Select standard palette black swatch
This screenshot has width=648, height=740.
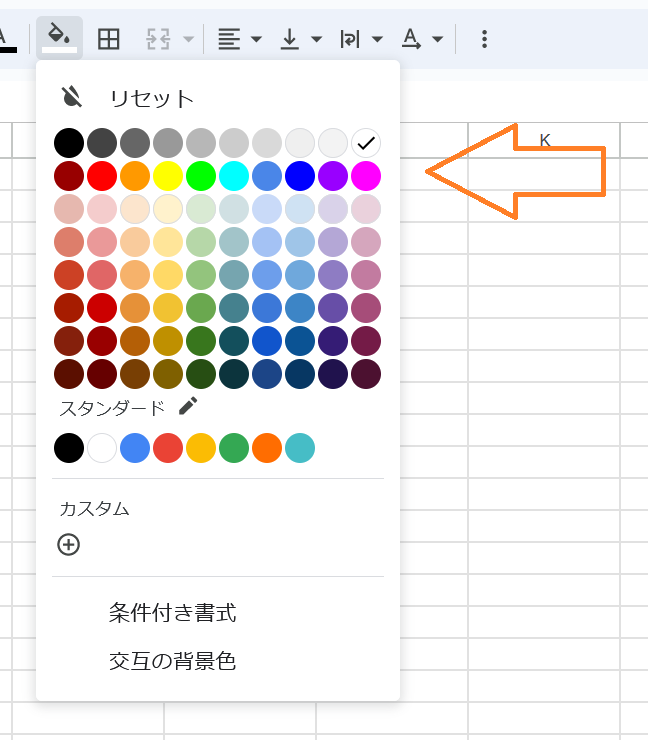pyautogui.click(x=69, y=448)
